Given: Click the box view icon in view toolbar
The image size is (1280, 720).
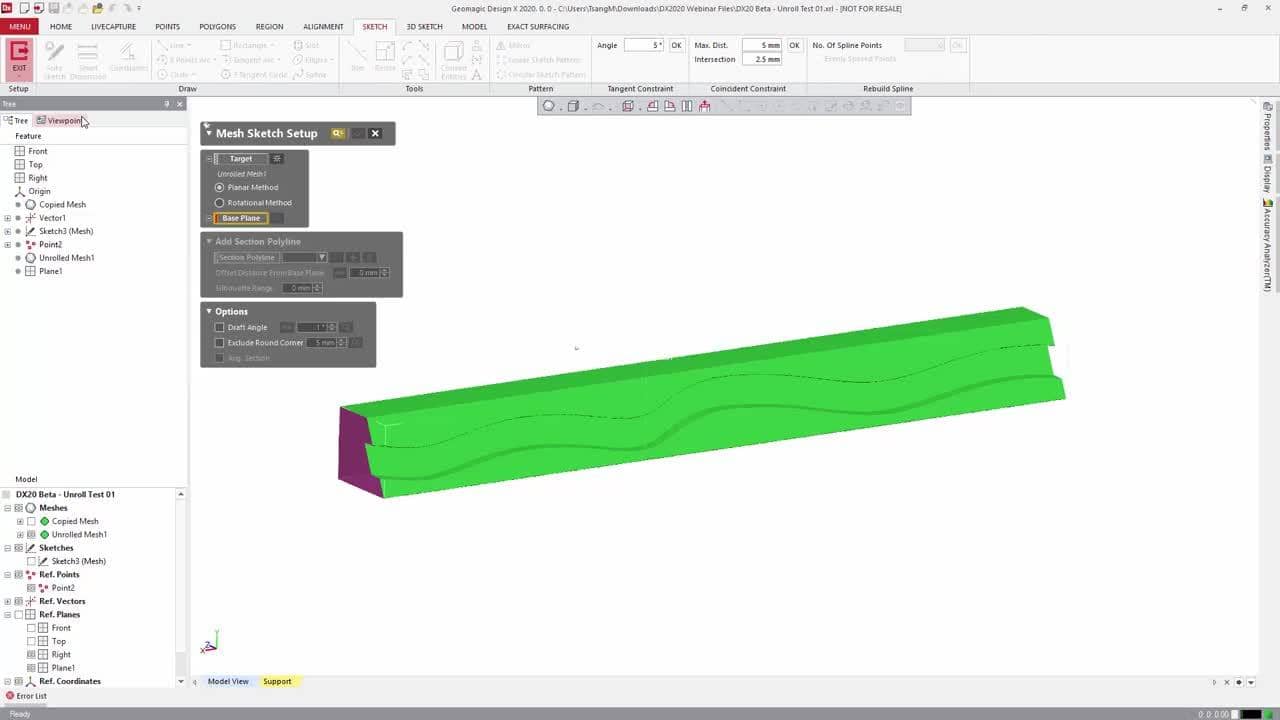Looking at the screenshot, I should pos(573,106).
